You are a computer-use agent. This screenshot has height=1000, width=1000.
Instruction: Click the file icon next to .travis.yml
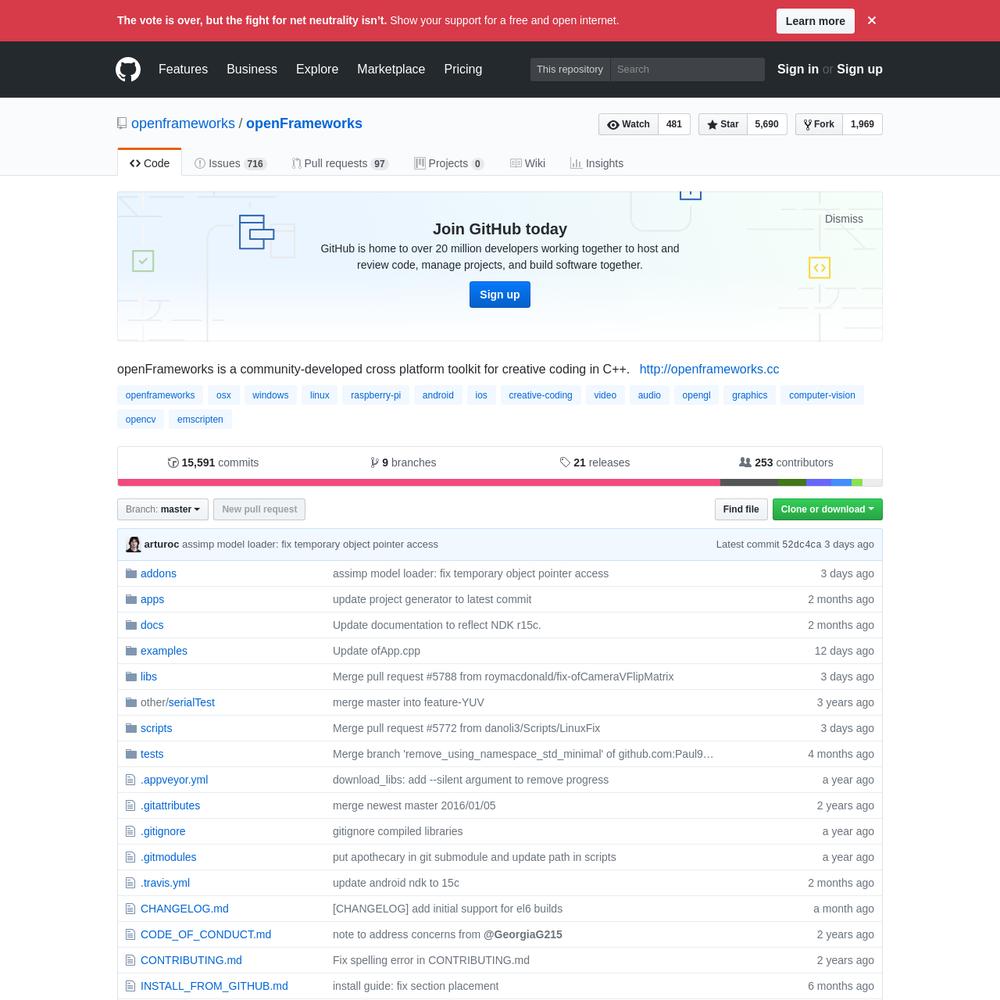pos(130,883)
